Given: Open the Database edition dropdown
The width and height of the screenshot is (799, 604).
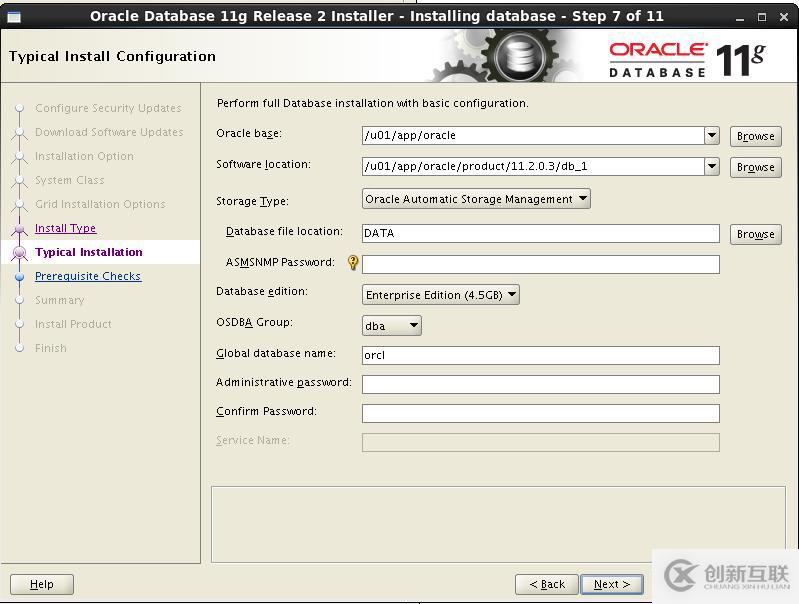Looking at the screenshot, I should [440, 295].
